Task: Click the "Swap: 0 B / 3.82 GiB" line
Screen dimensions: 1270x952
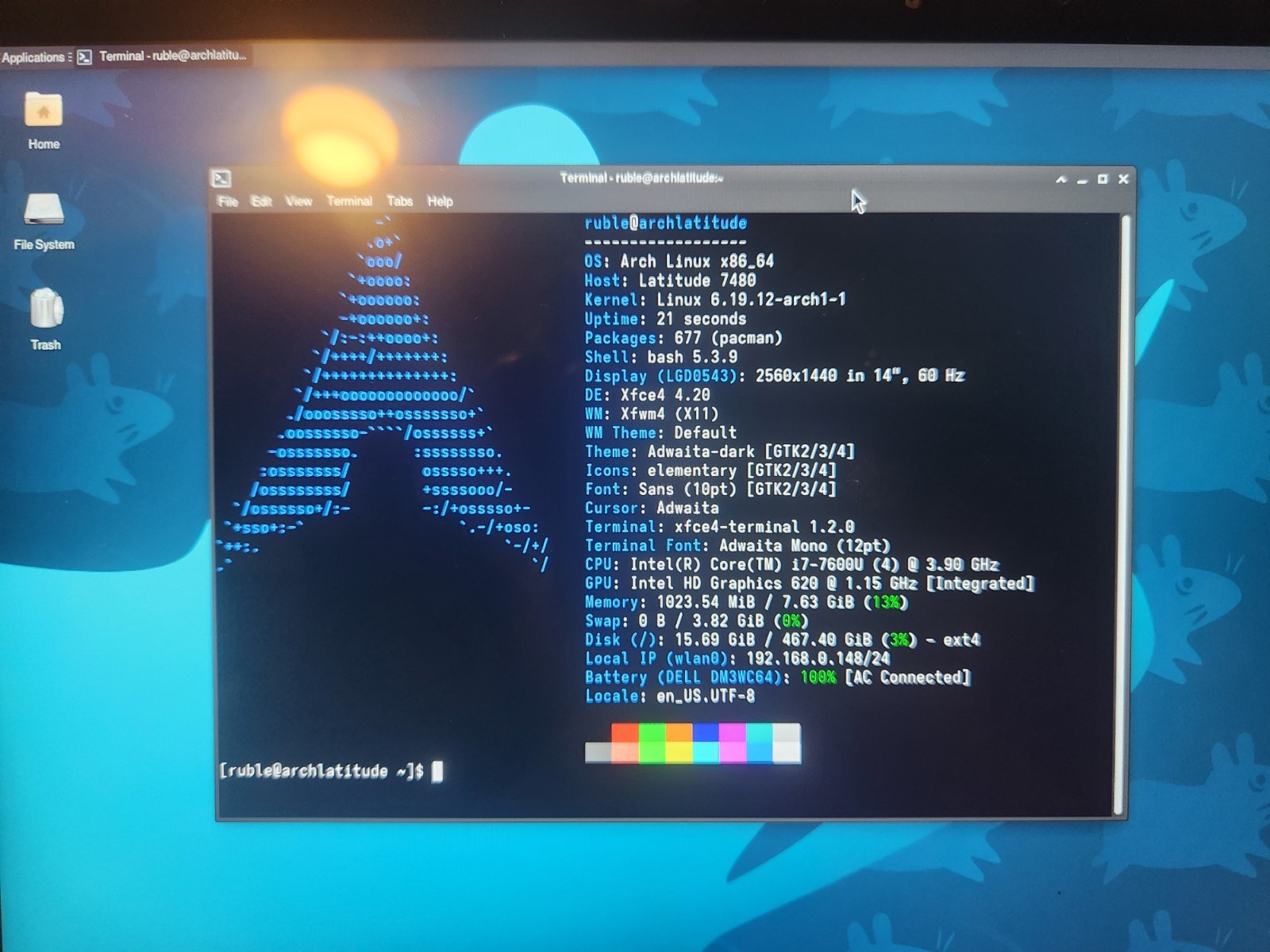Action: click(696, 621)
